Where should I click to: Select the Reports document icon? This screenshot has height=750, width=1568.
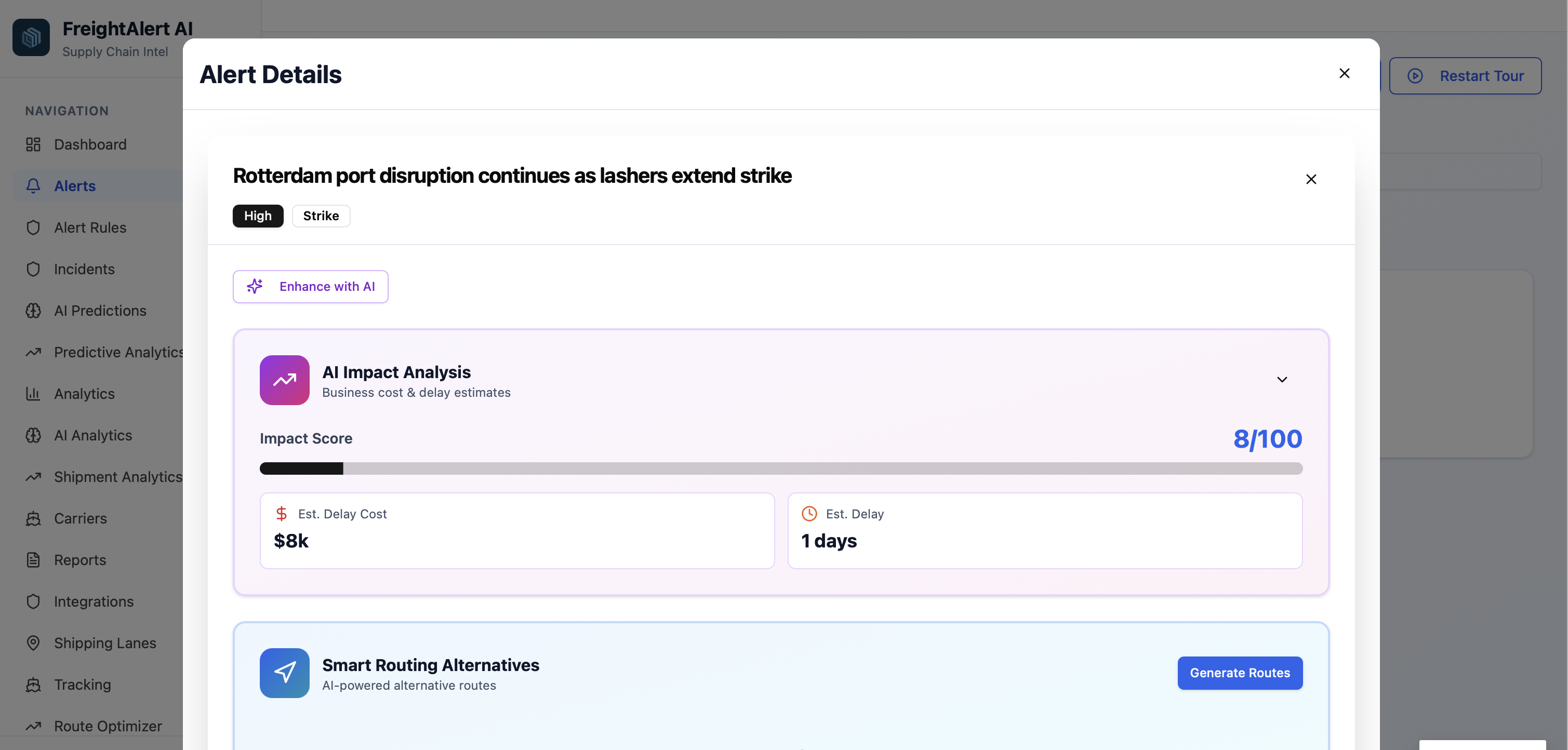[x=33, y=559]
